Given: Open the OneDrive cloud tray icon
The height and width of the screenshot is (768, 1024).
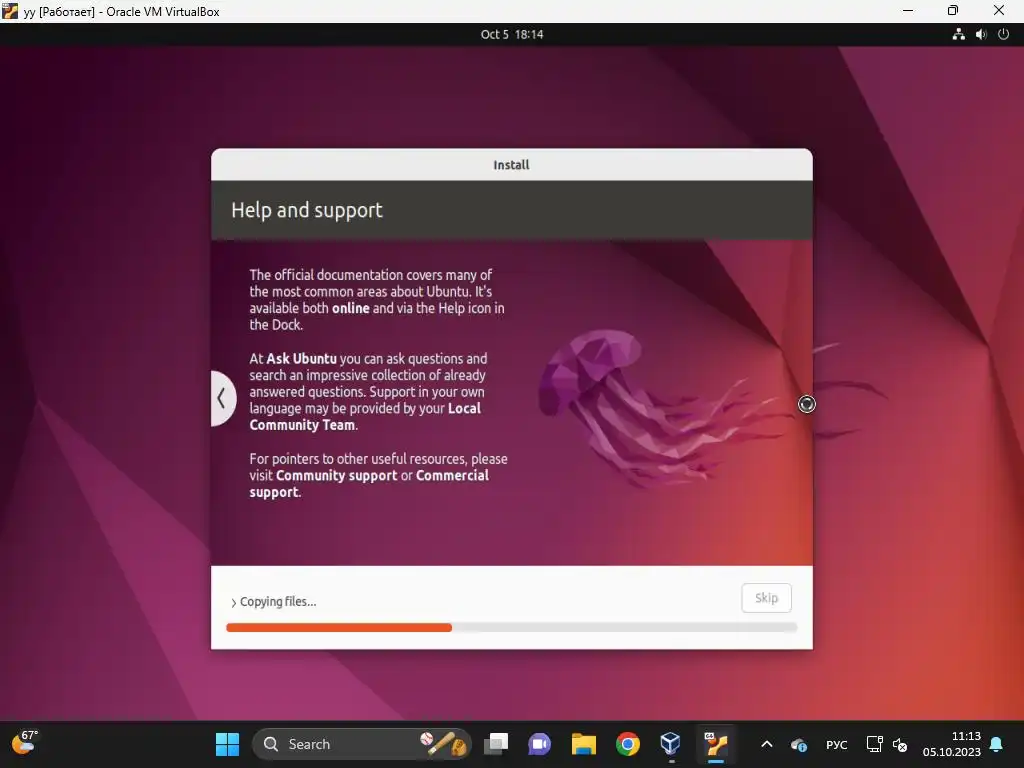Looking at the screenshot, I should (x=798, y=744).
